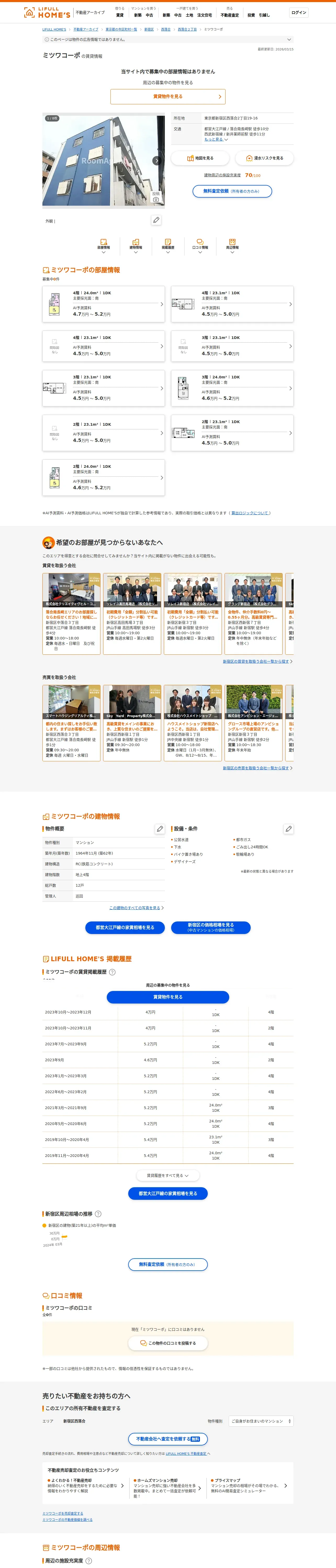
Task: Open 算出ロジックについて link
Action: pyautogui.click(x=249, y=513)
